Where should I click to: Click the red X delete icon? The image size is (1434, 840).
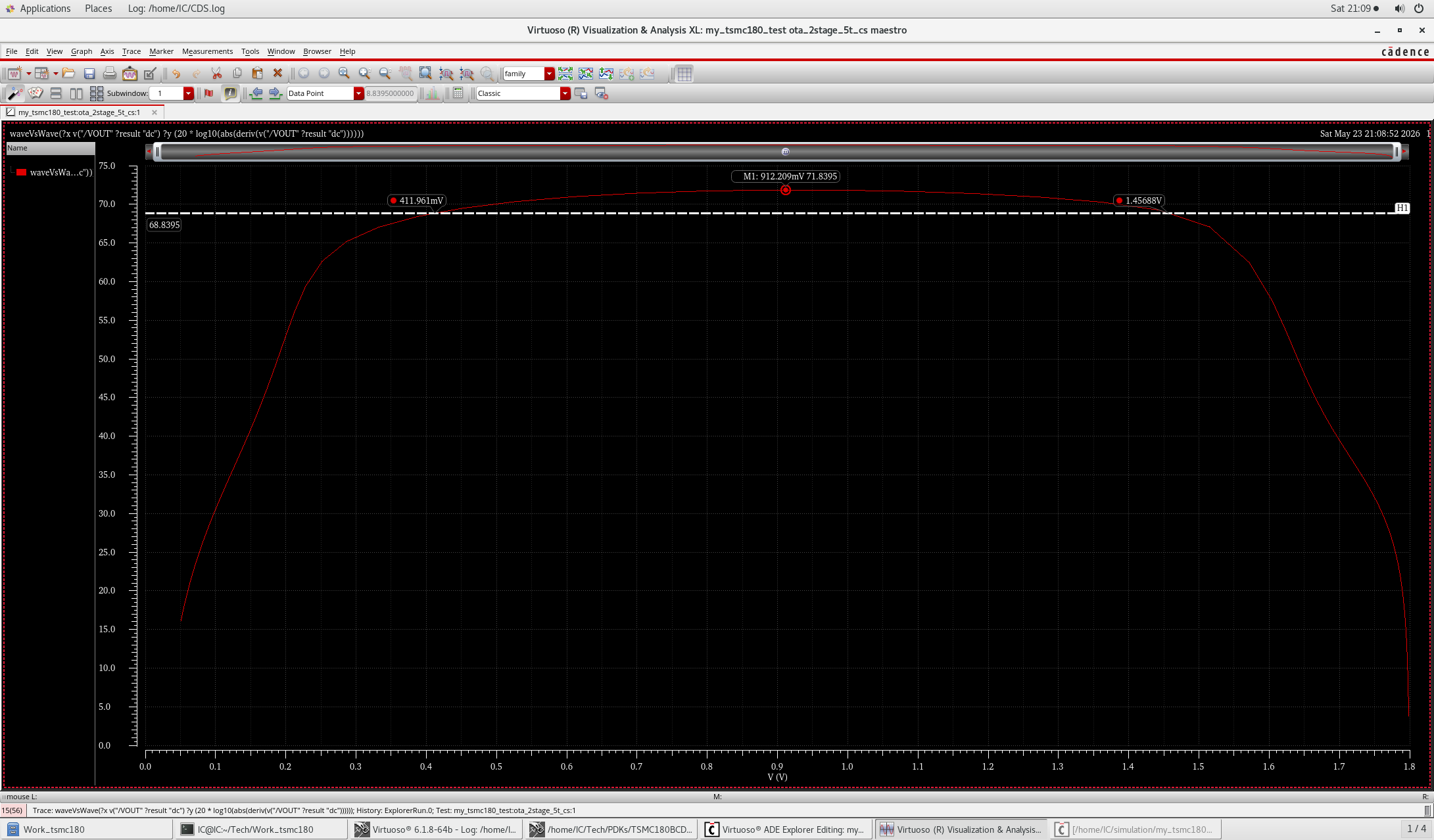(277, 74)
